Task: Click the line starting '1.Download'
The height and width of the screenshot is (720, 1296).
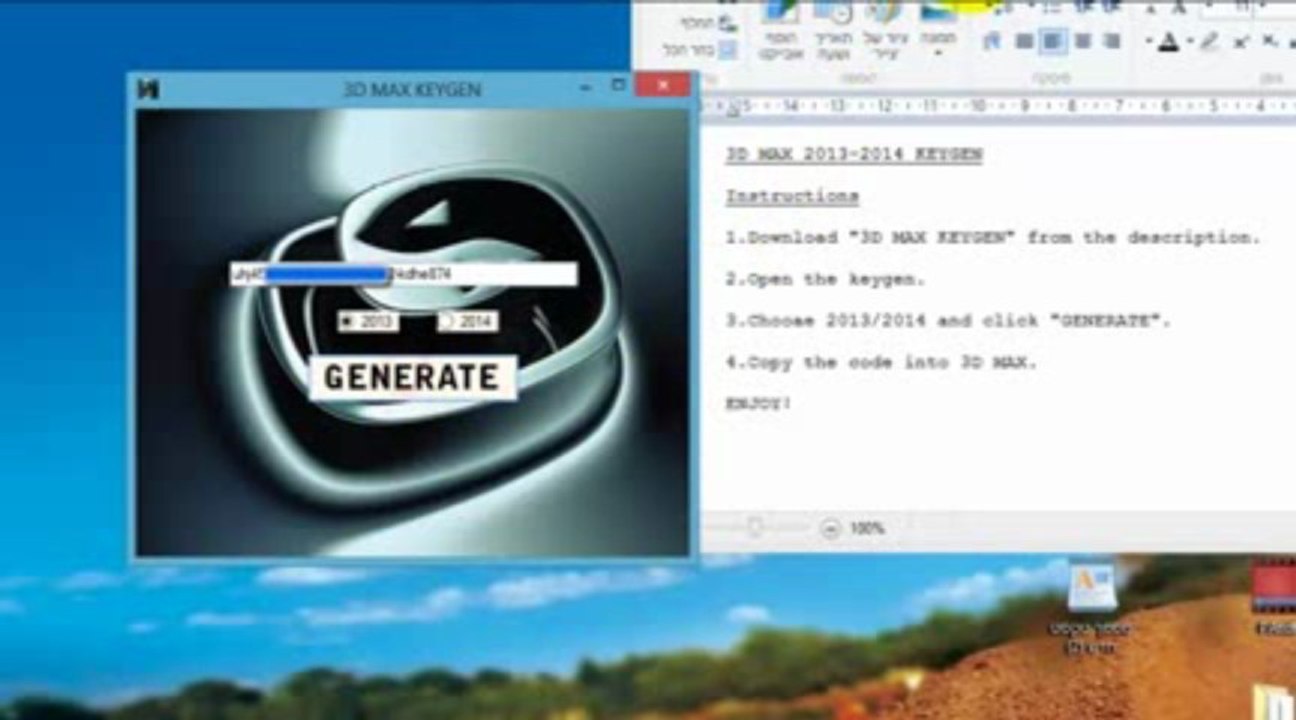Action: pos(993,238)
